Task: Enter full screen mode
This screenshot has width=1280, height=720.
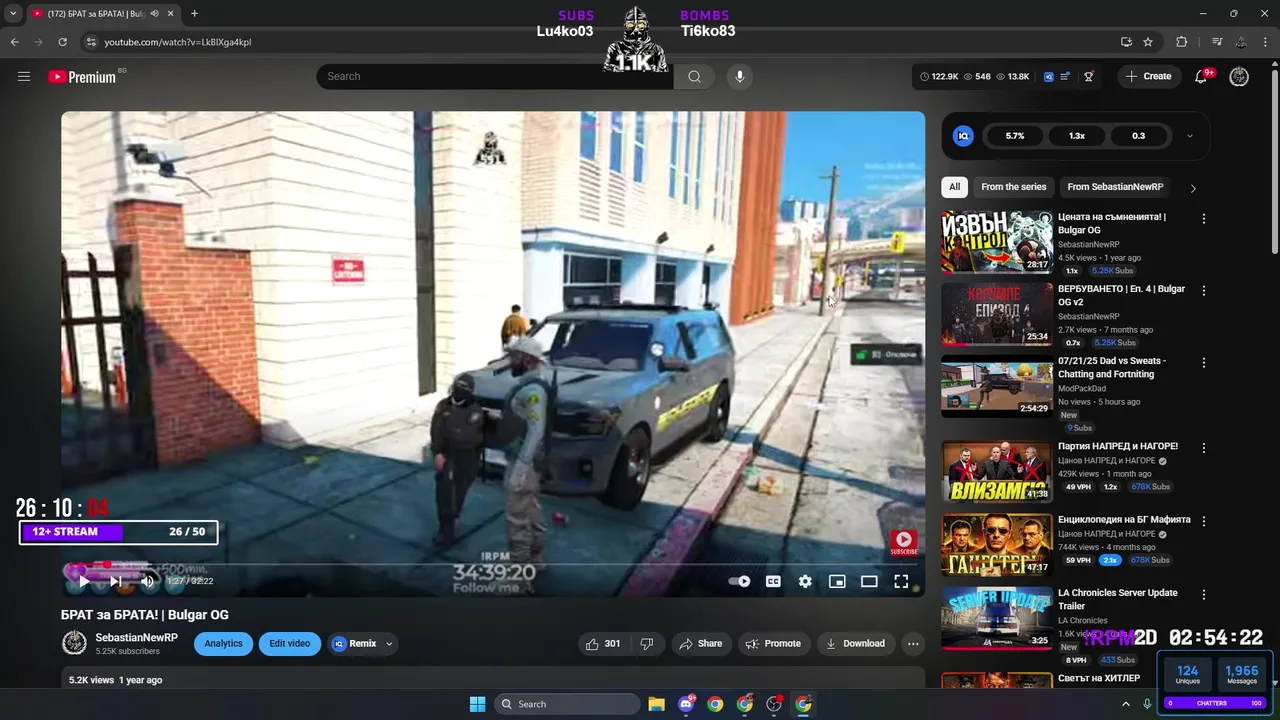Action: [x=901, y=581]
